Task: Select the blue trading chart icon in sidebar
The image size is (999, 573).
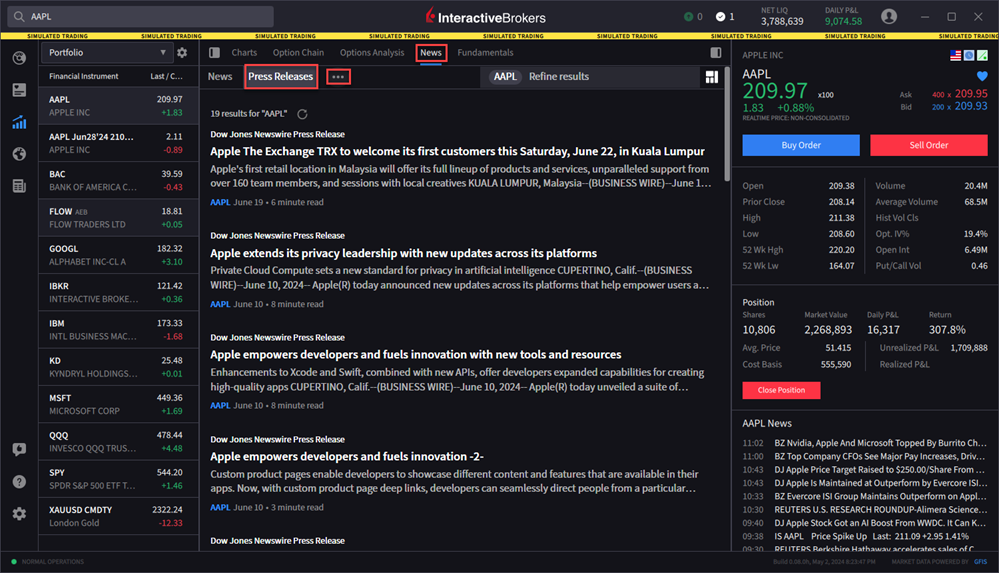Action: [x=19, y=122]
